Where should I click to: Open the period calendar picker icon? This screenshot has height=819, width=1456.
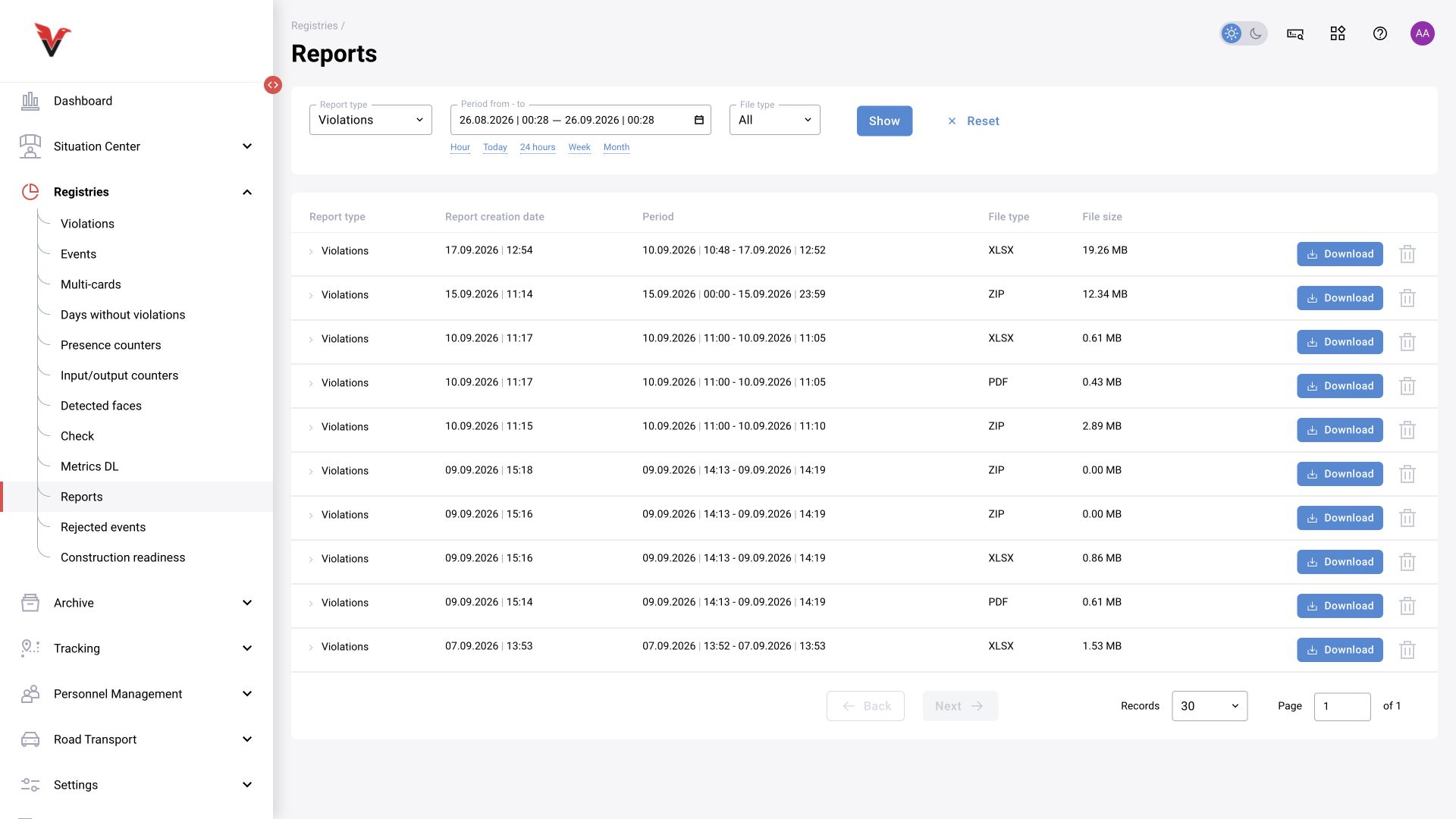point(699,120)
